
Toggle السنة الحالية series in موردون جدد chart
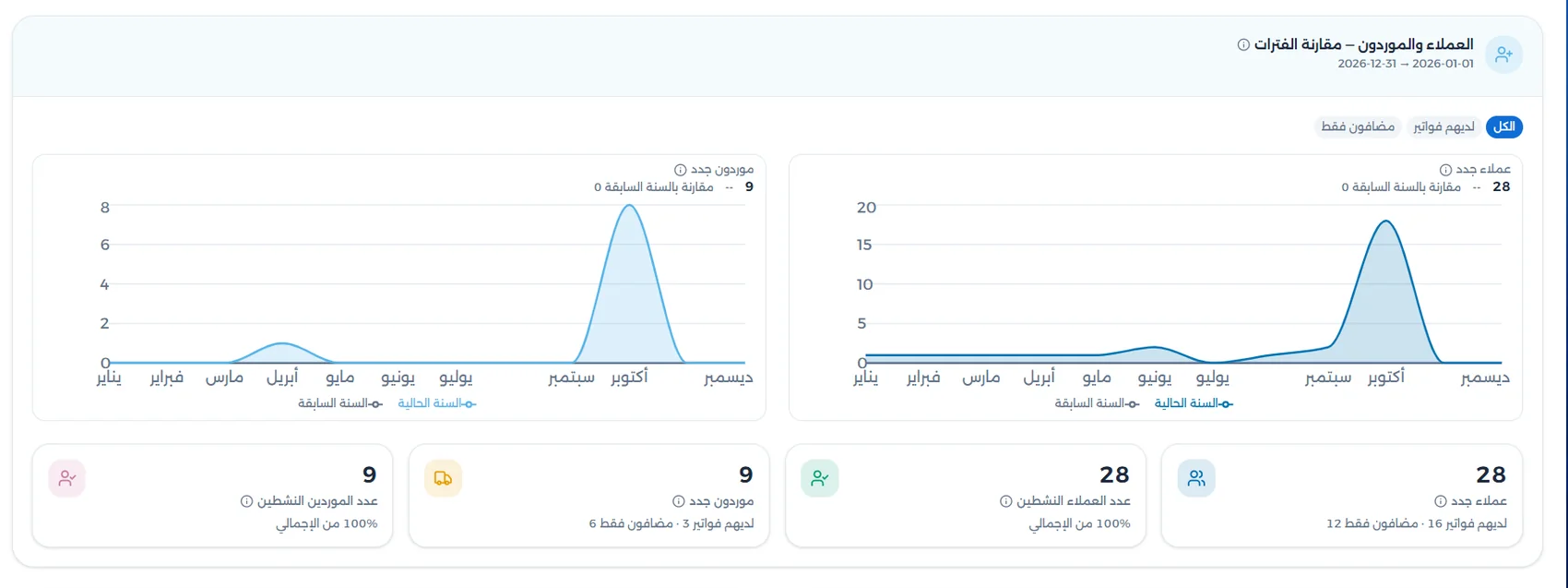437,403
